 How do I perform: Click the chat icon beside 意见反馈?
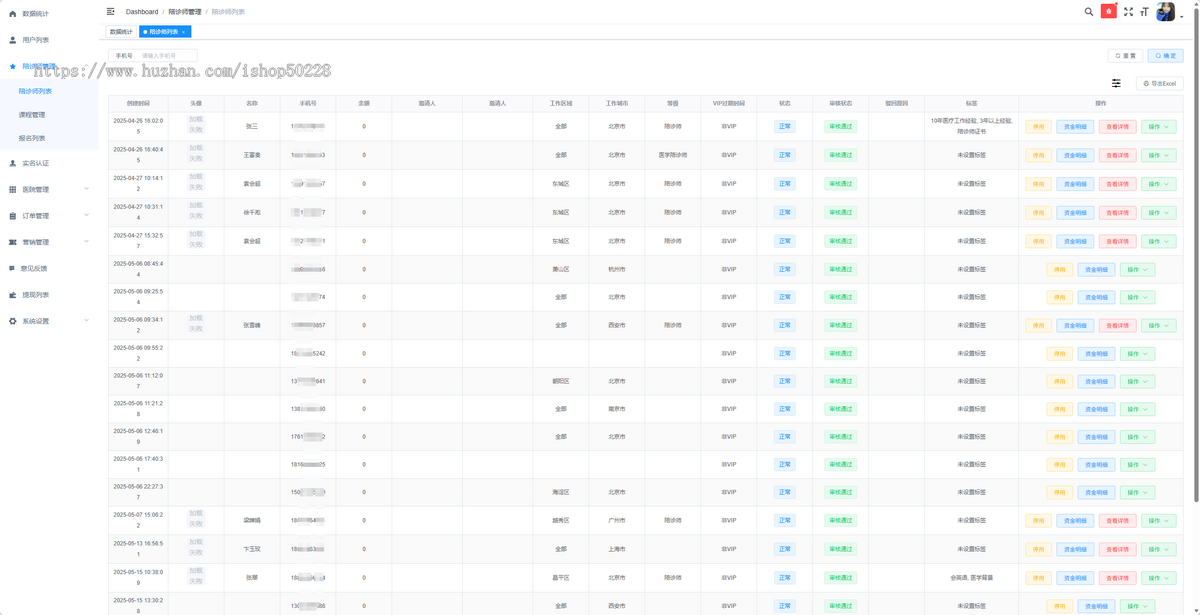pyautogui.click(x=12, y=268)
